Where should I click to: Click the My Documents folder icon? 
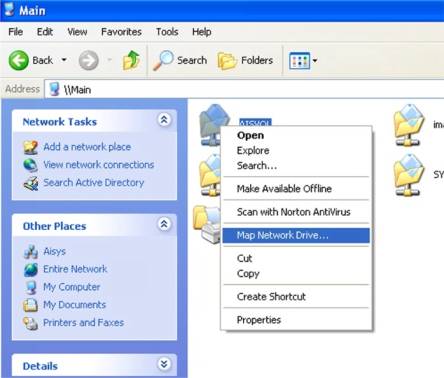click(31, 305)
